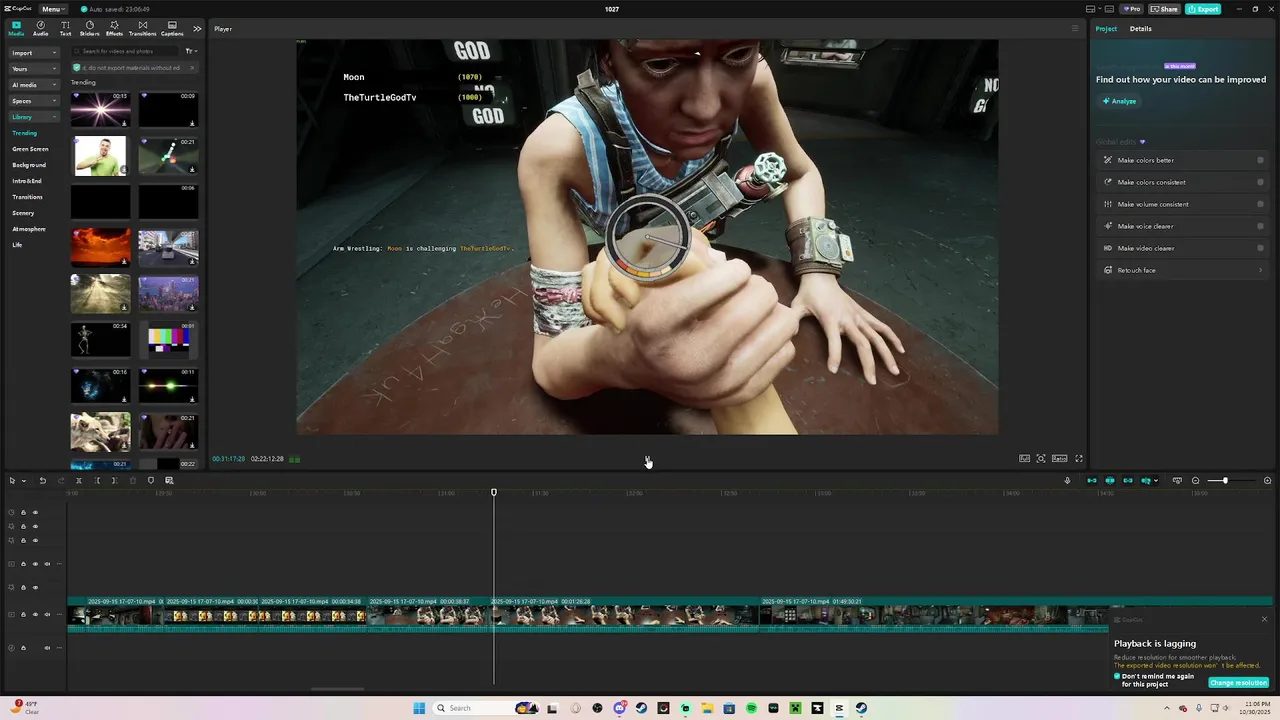Open the Effects panel icon
Screen dimensions: 1280x720
(114, 28)
